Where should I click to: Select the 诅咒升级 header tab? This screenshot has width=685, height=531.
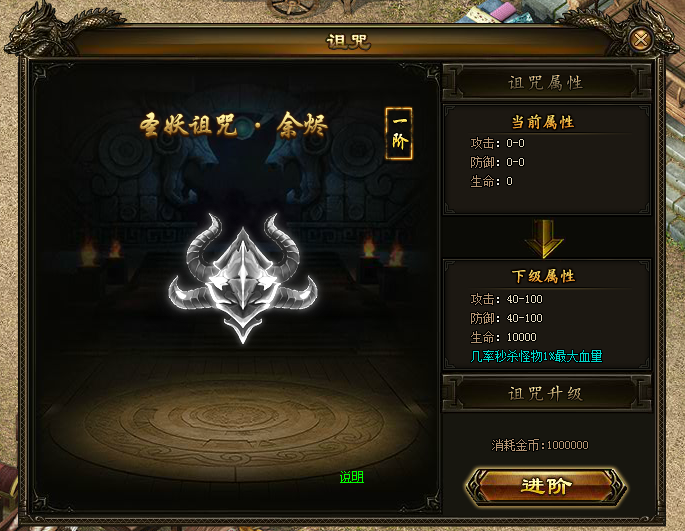click(x=547, y=393)
